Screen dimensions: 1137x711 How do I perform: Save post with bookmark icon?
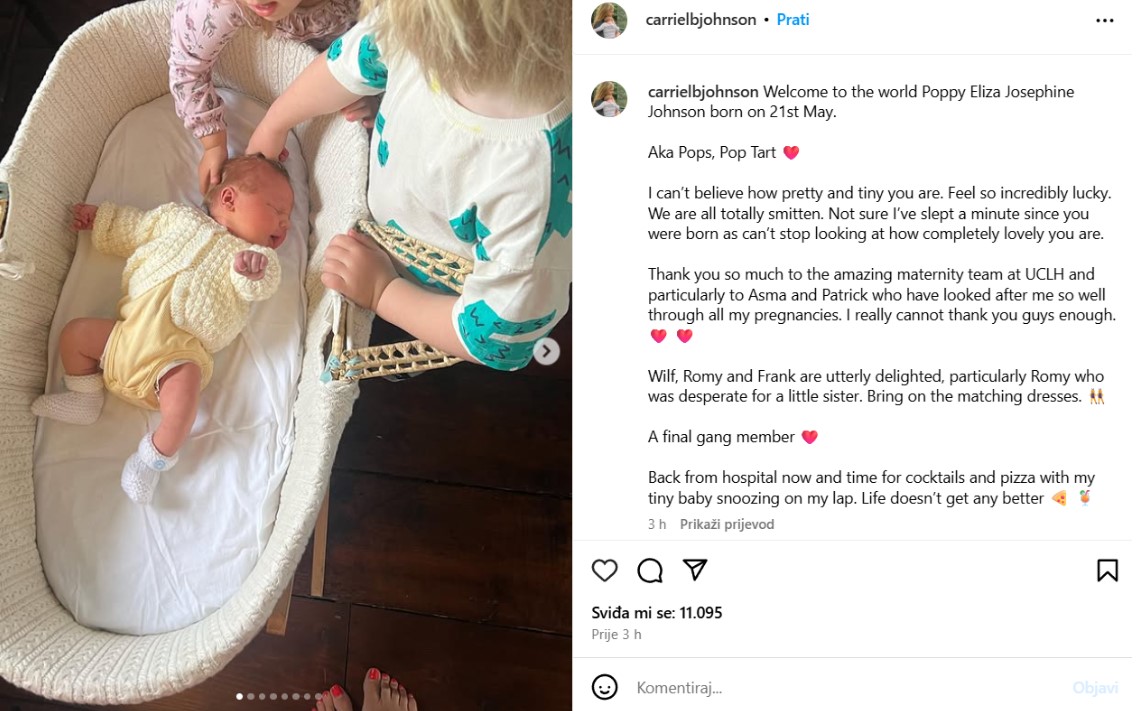1107,570
